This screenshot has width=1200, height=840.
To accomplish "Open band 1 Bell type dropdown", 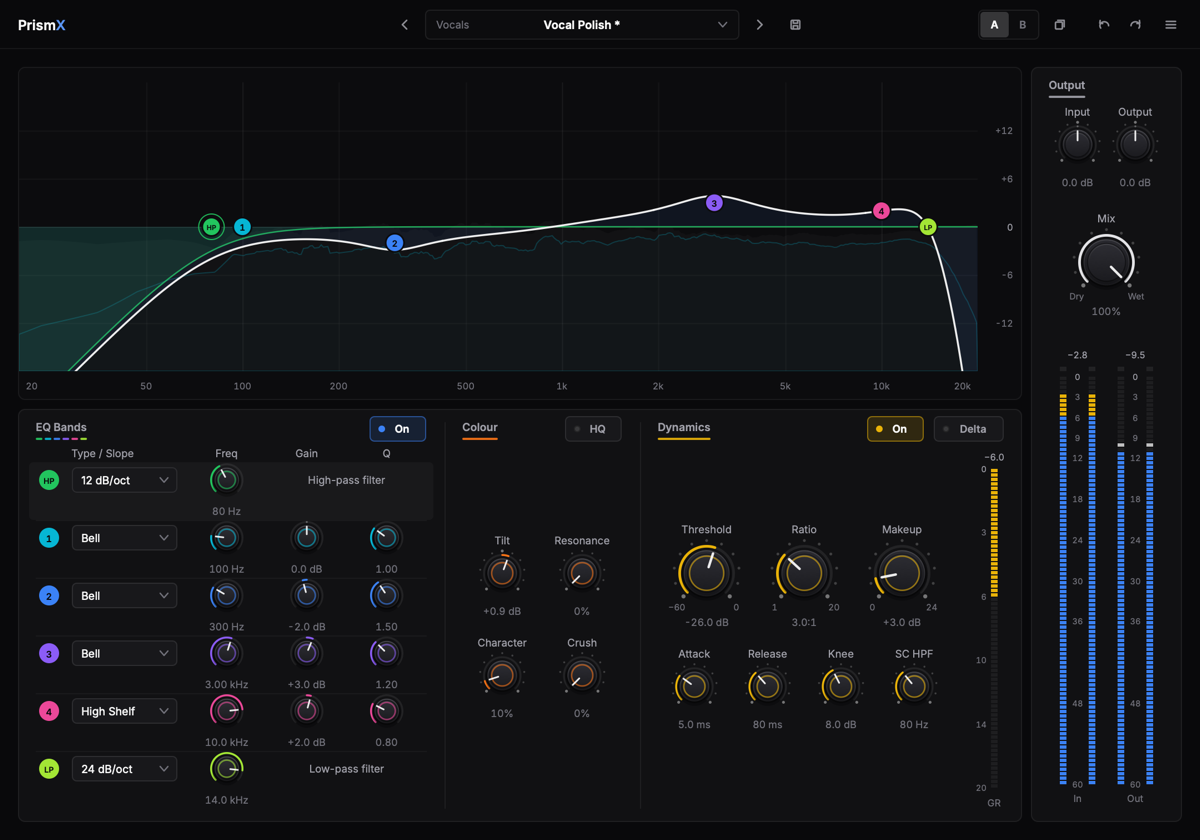I will click(124, 538).
